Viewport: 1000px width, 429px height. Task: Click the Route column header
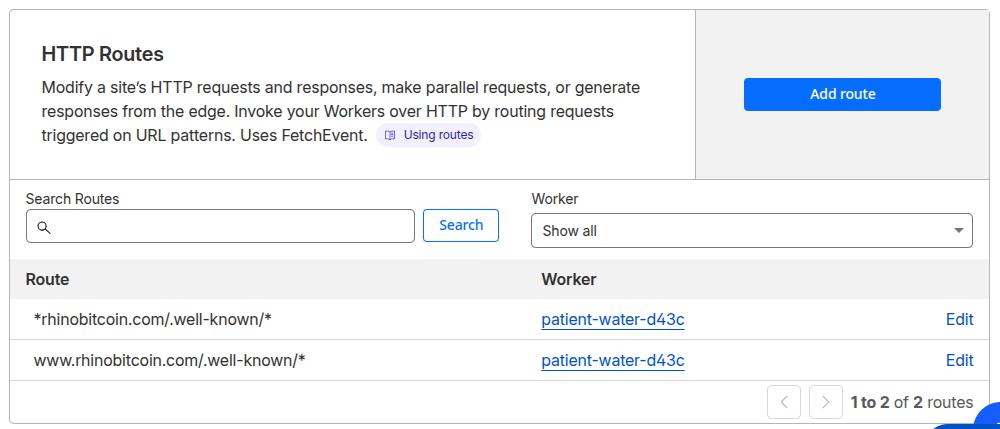pyautogui.click(x=47, y=279)
